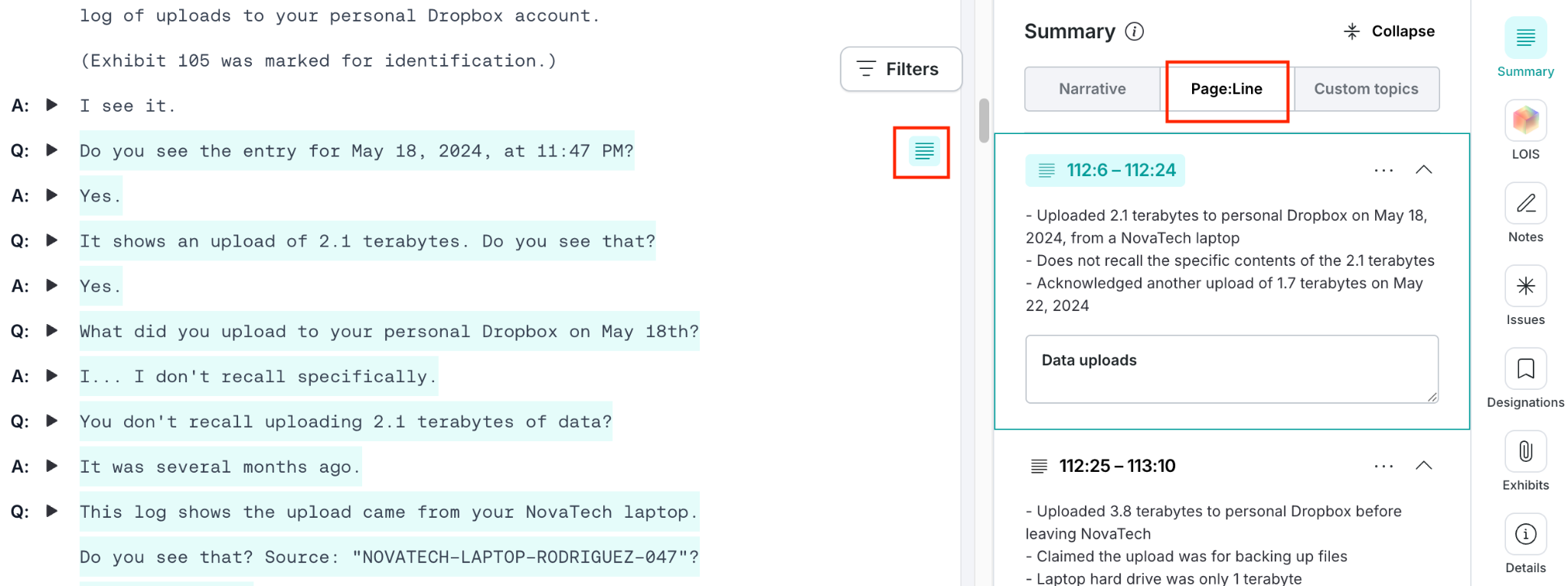Click the Summary info icon
Image resolution: width=1568 pixels, height=586 pixels.
1134,31
